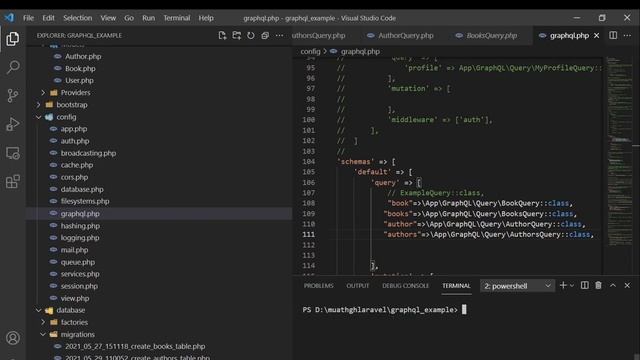This screenshot has width=640, height=360.
Task: Open session.php in config folder
Action: 79,286
